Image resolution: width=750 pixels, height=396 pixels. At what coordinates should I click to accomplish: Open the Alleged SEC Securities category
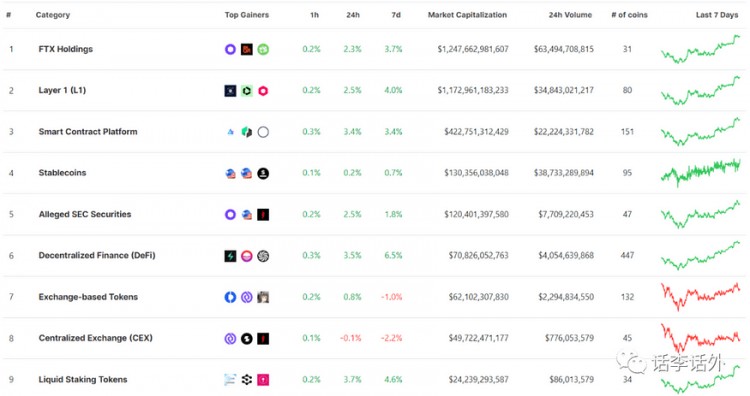pos(85,214)
